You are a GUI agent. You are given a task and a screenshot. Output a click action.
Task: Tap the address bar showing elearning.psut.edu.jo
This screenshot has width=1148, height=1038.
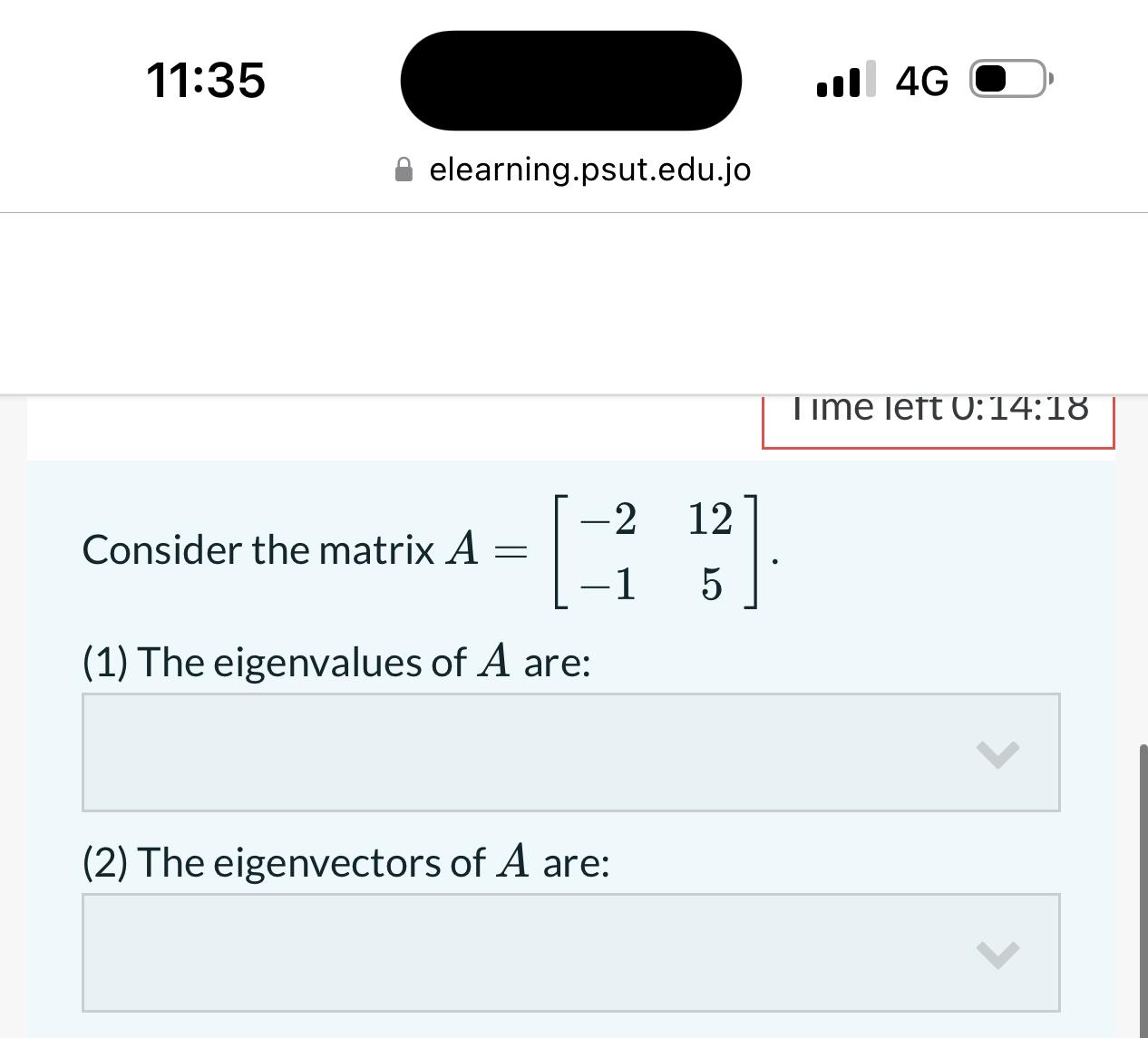tap(591, 169)
